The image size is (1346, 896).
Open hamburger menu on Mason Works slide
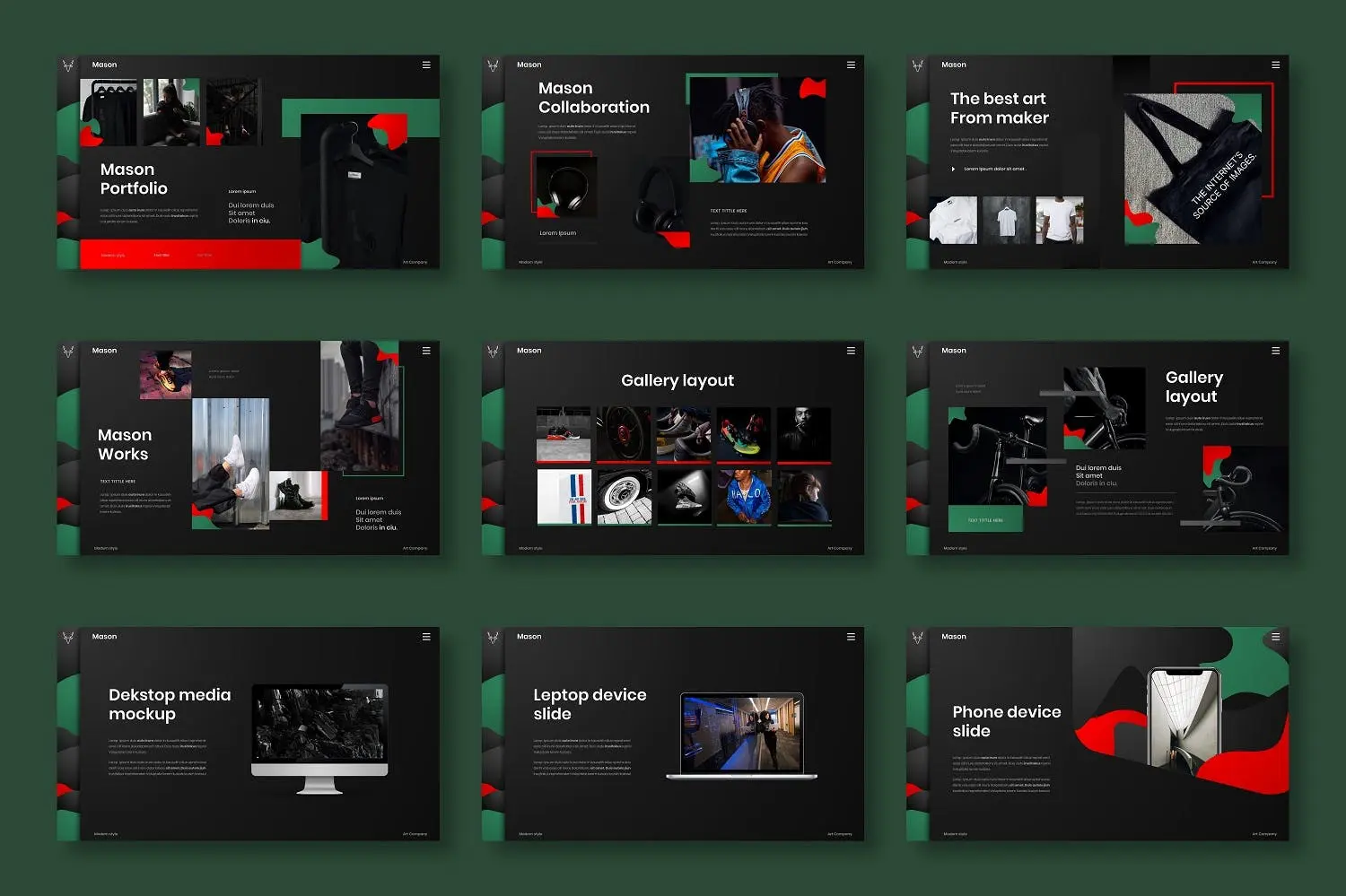(x=426, y=351)
